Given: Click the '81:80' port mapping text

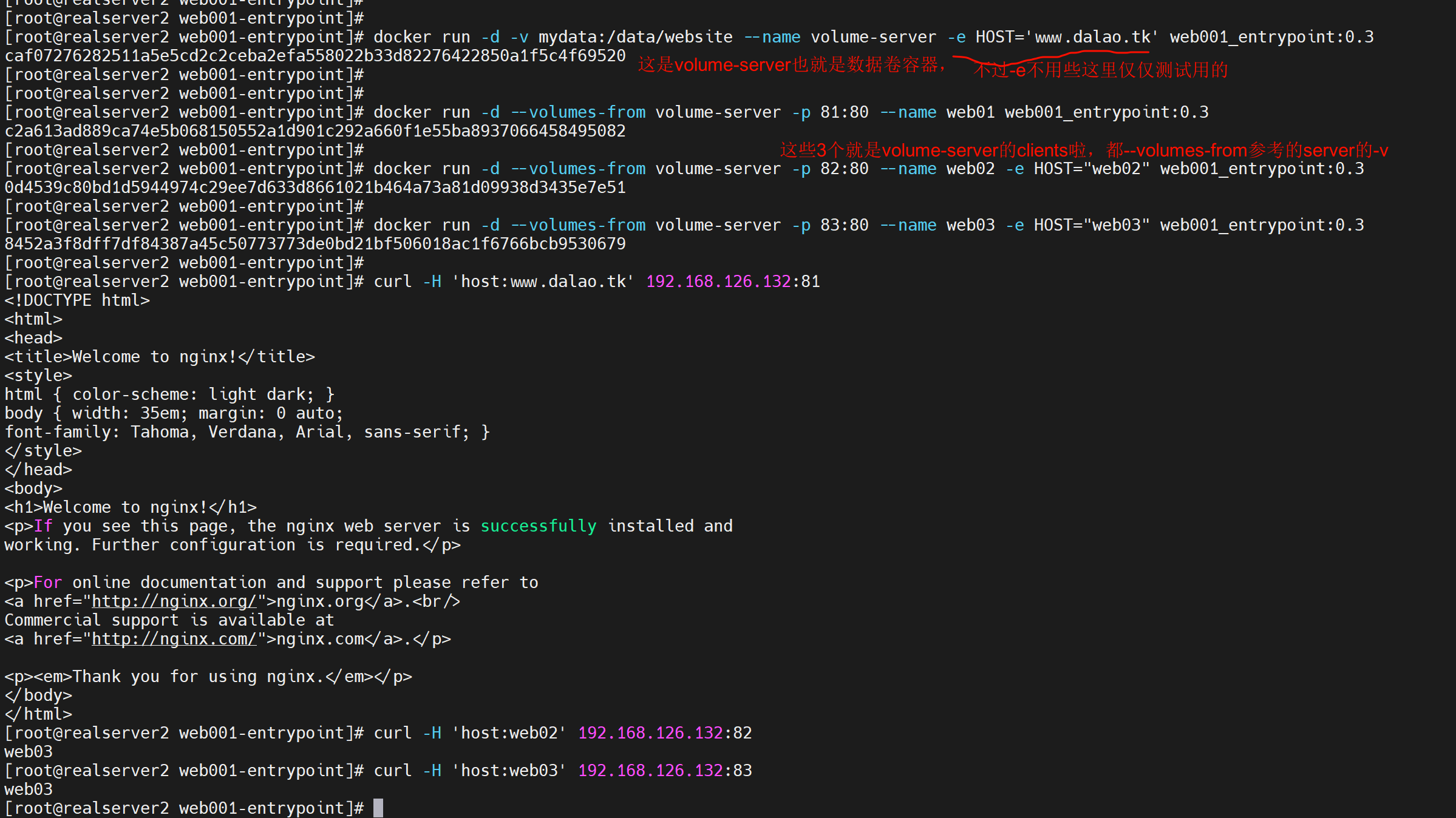Looking at the screenshot, I should pos(844,112).
